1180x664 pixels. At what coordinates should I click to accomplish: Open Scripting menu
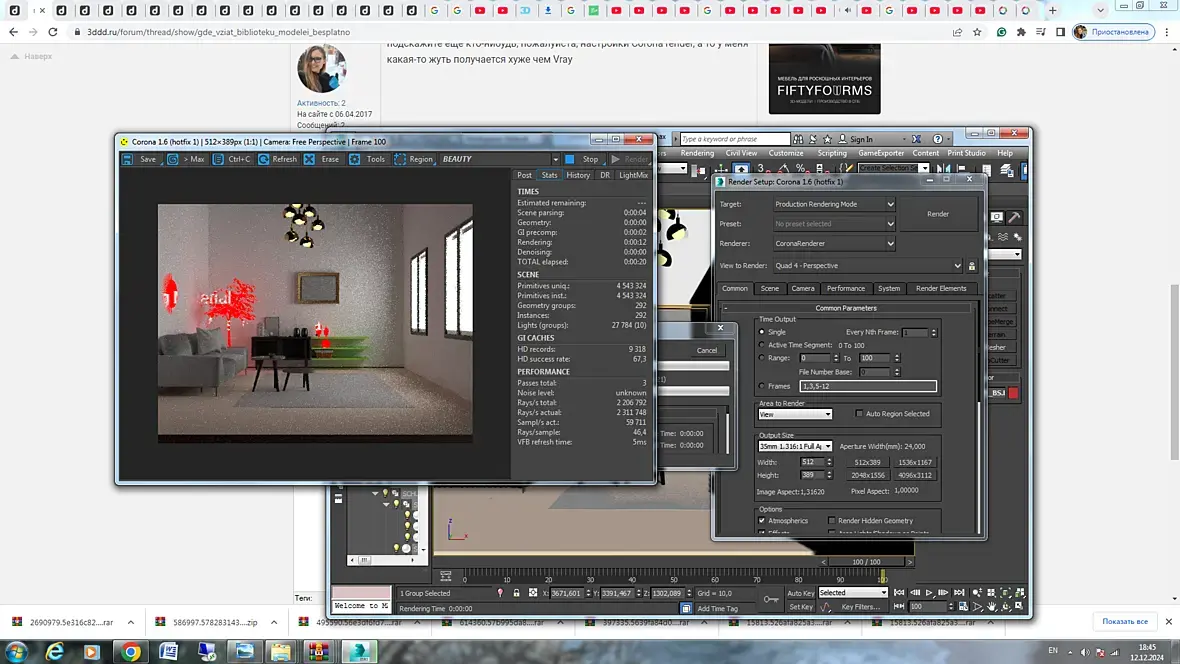(x=832, y=153)
